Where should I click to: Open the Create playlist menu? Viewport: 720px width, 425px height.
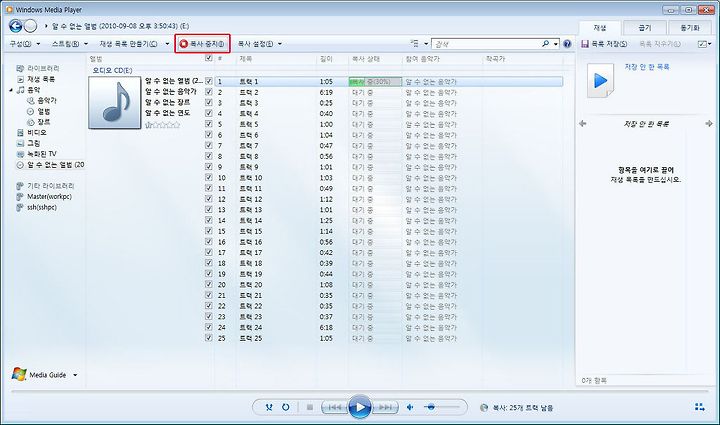tap(134, 44)
